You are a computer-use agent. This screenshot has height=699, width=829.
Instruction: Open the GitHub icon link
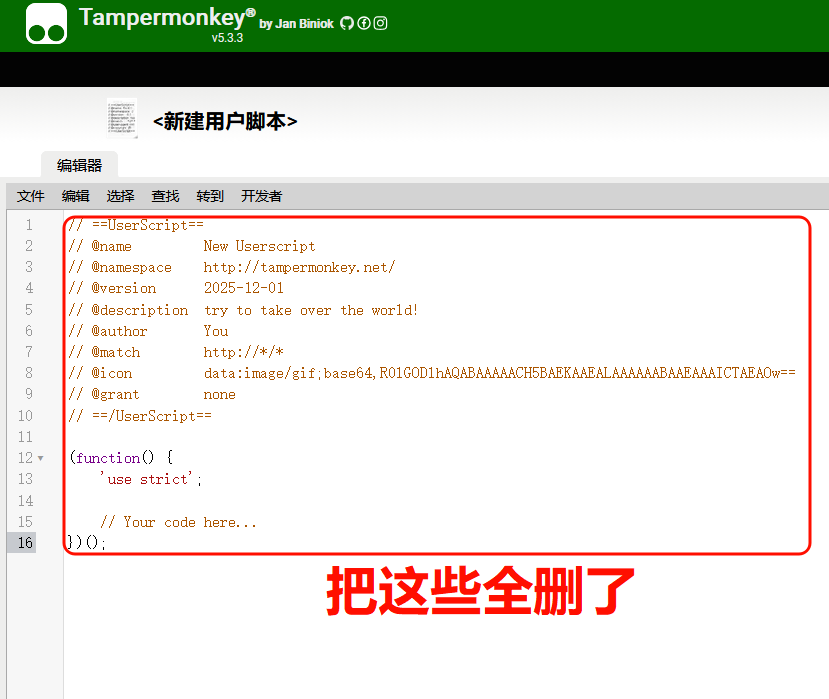click(347, 23)
